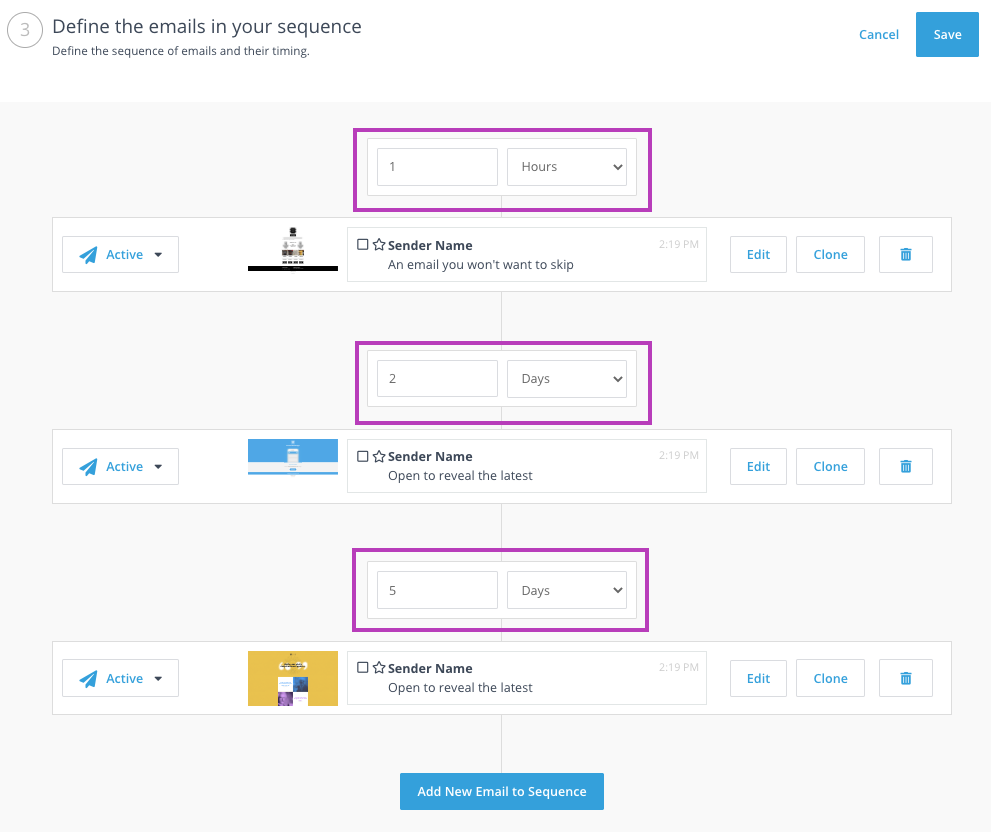Viewport: 991px width, 832px height.
Task: Click the star icon in the third email preview
Action: point(379,668)
